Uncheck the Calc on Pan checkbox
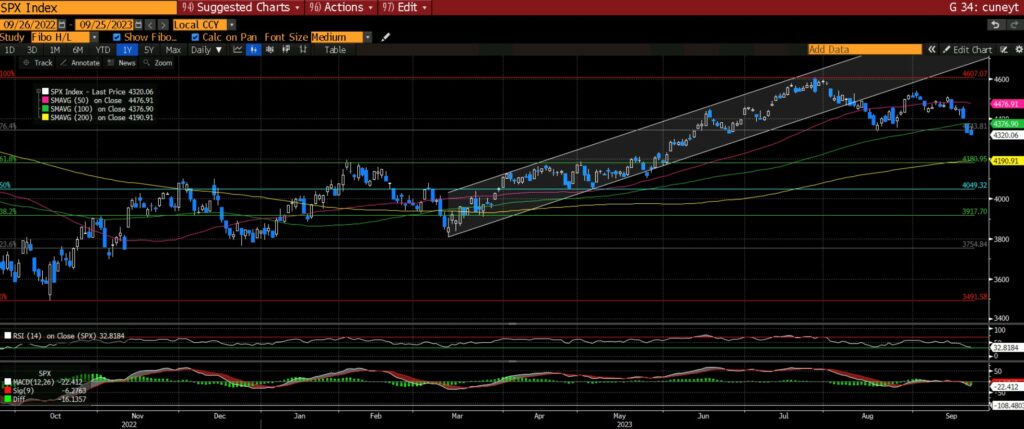1024x429 pixels. click(196, 36)
